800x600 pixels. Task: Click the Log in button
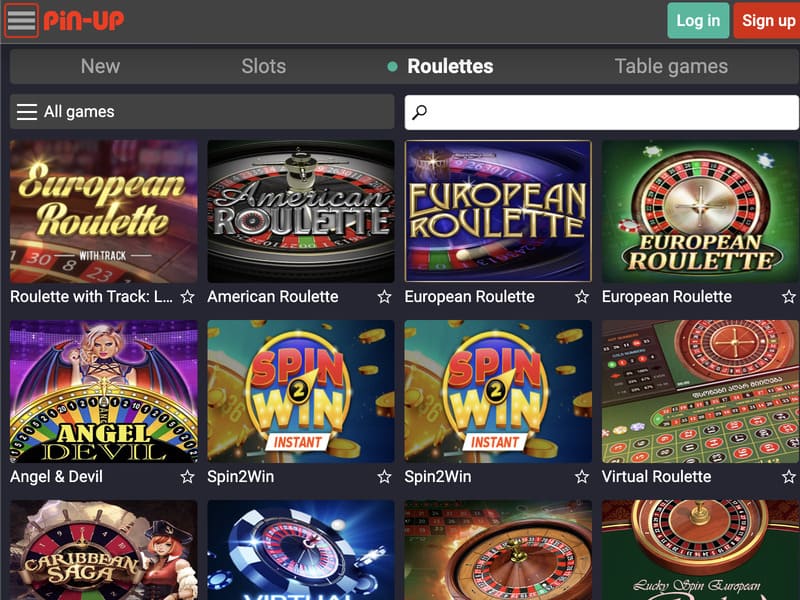pos(697,20)
